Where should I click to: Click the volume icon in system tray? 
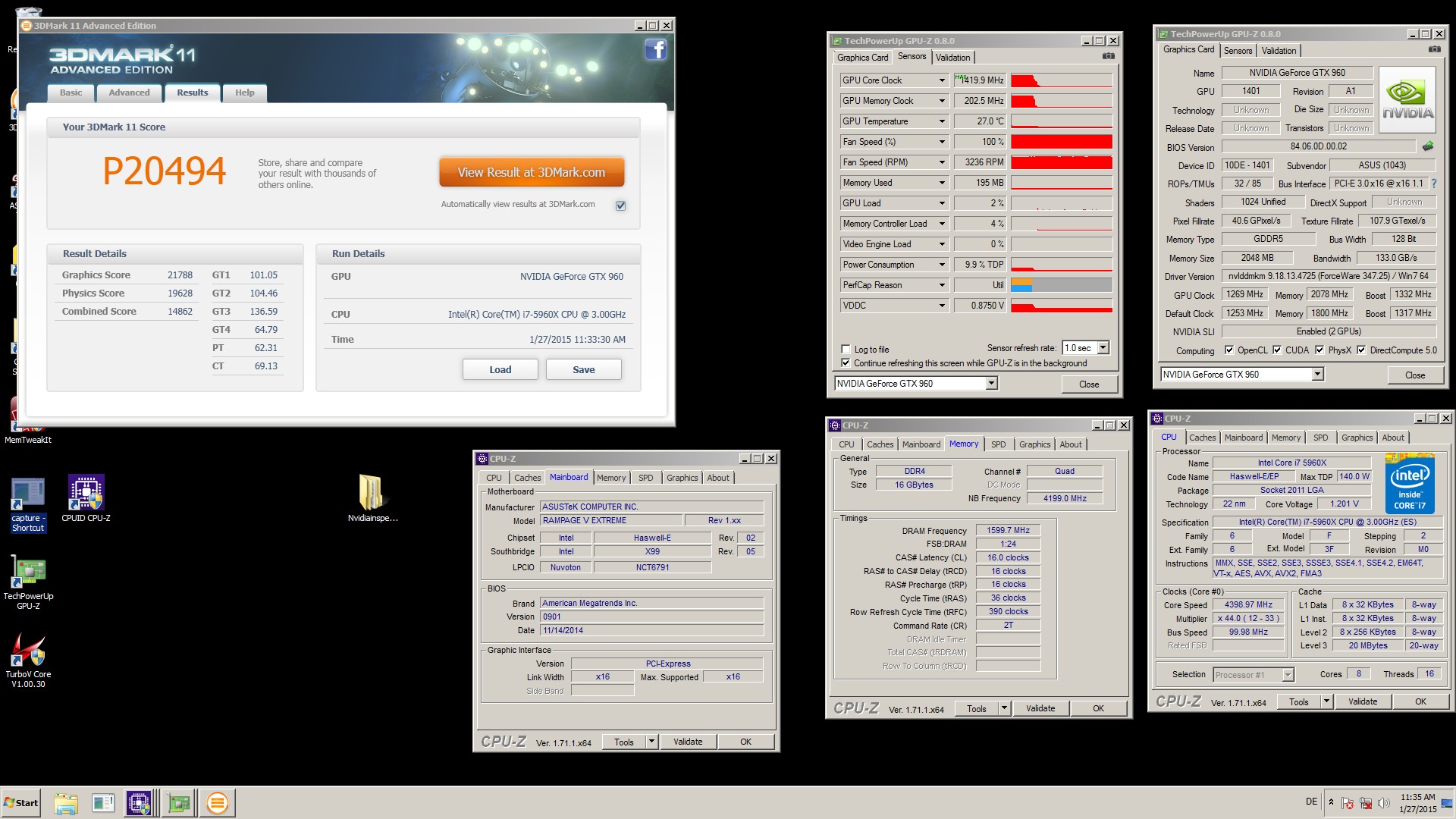1383,802
